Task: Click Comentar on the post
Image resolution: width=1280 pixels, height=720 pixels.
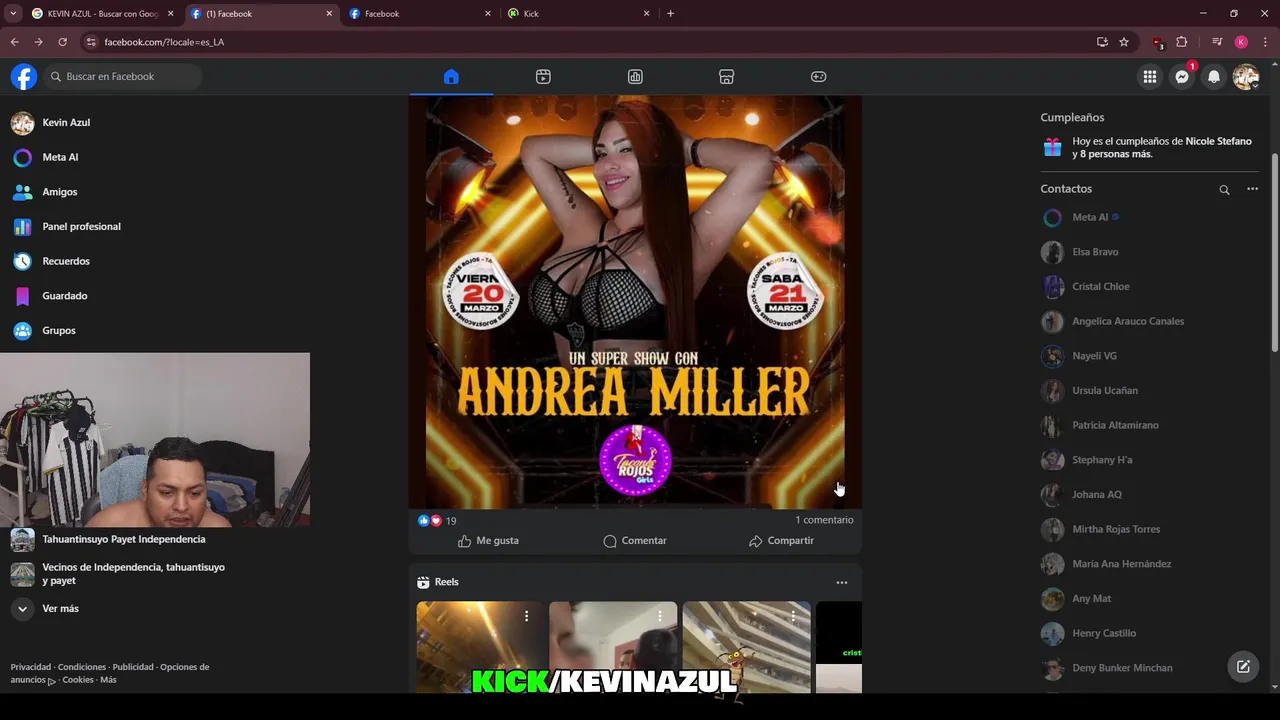Action: click(x=635, y=541)
